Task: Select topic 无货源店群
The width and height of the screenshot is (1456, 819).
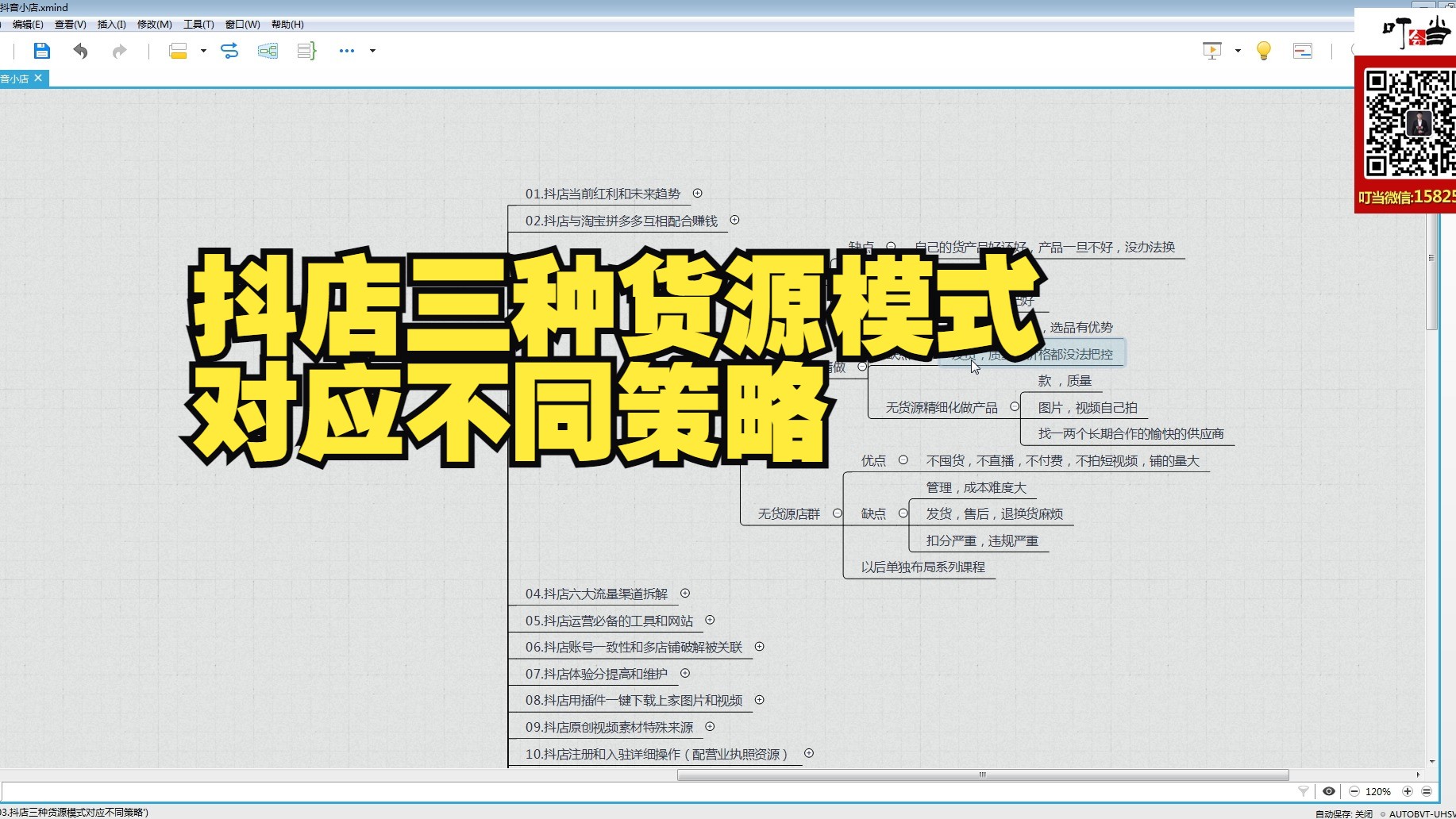Action: (788, 514)
